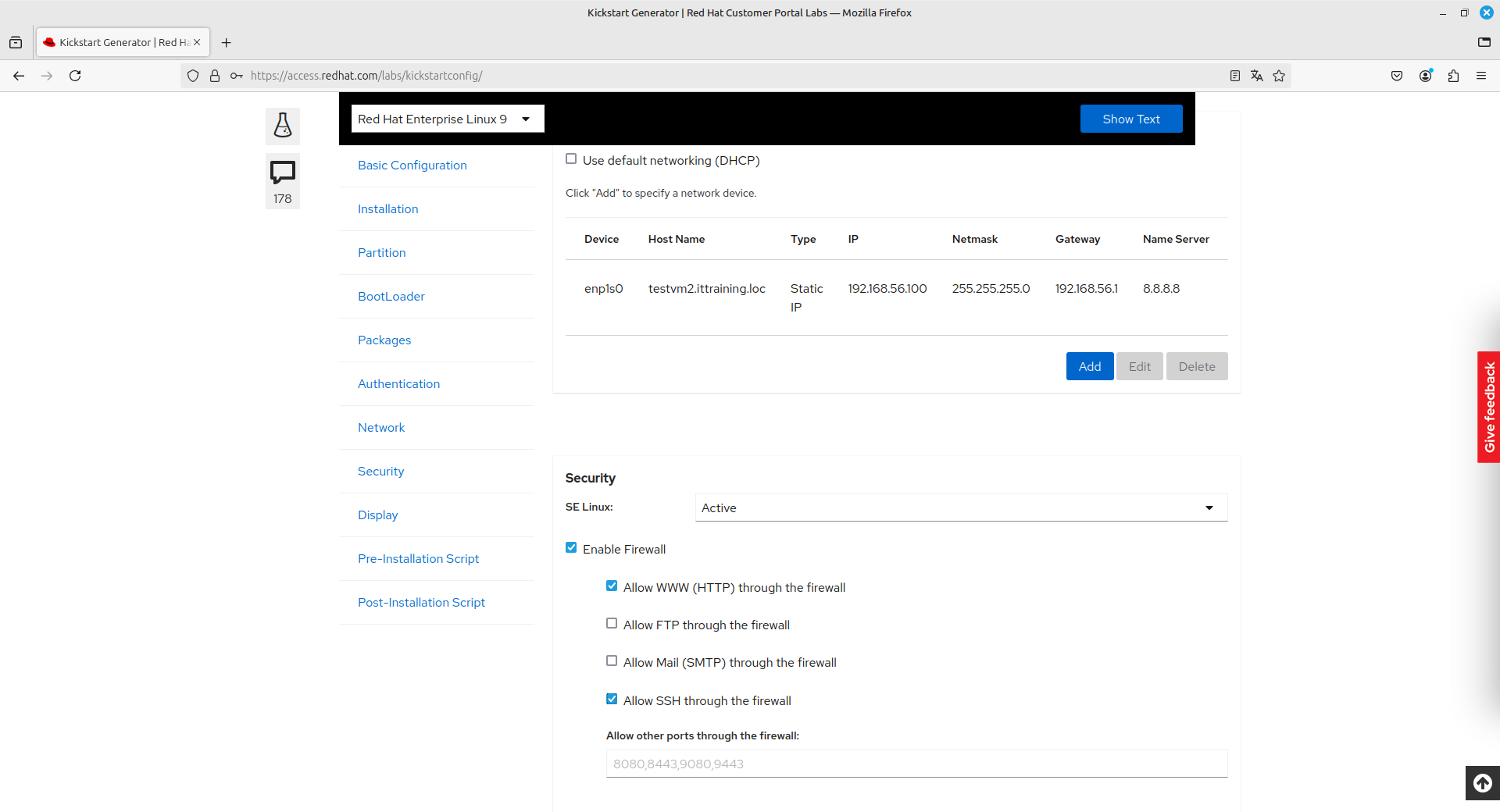Click the Red Hat favicon on the tab
This screenshot has height=812, width=1500.
[49, 42]
